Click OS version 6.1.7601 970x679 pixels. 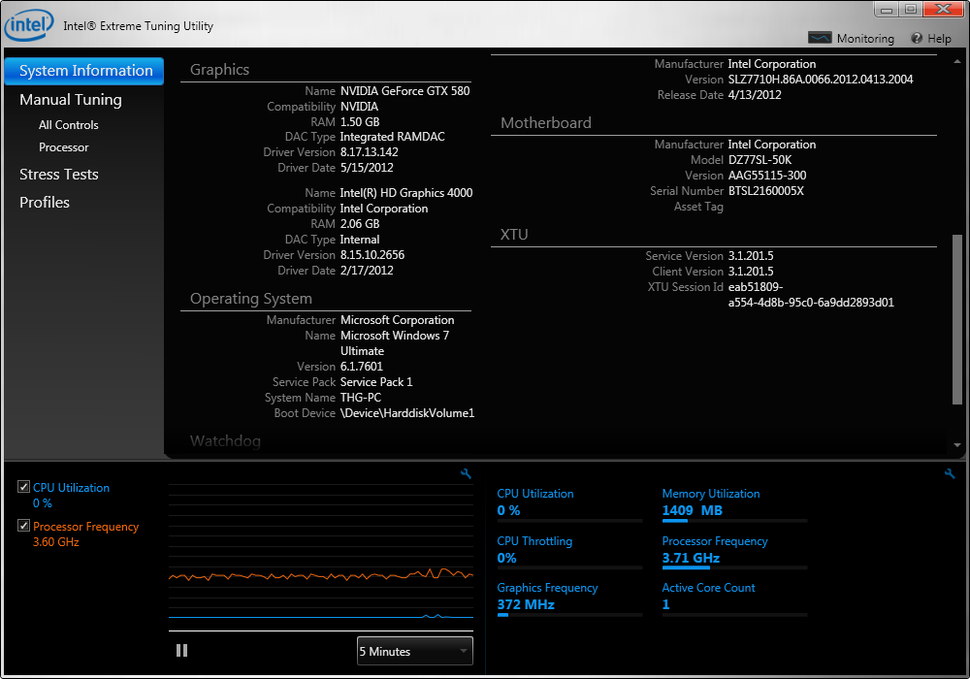coord(361,367)
